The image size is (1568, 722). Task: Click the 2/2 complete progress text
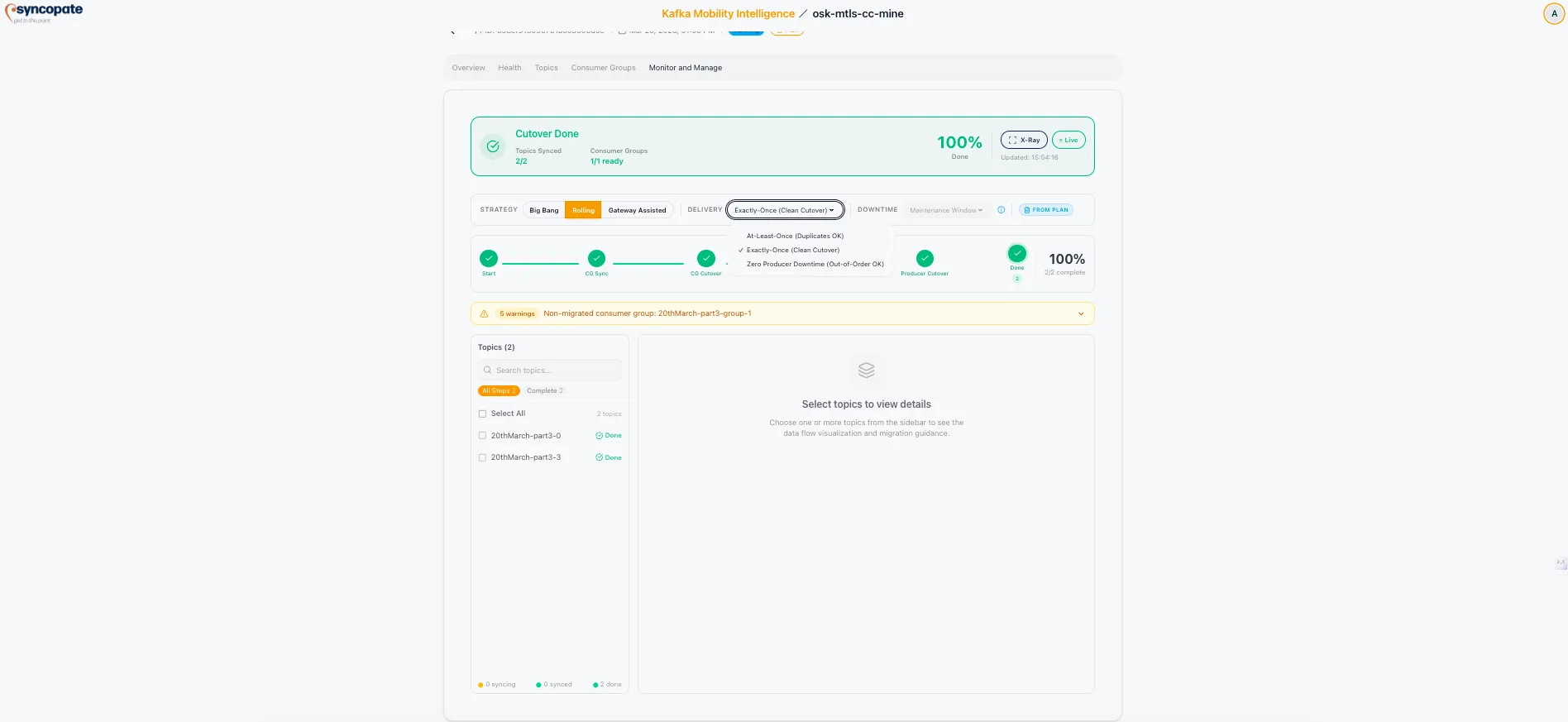click(x=1064, y=272)
